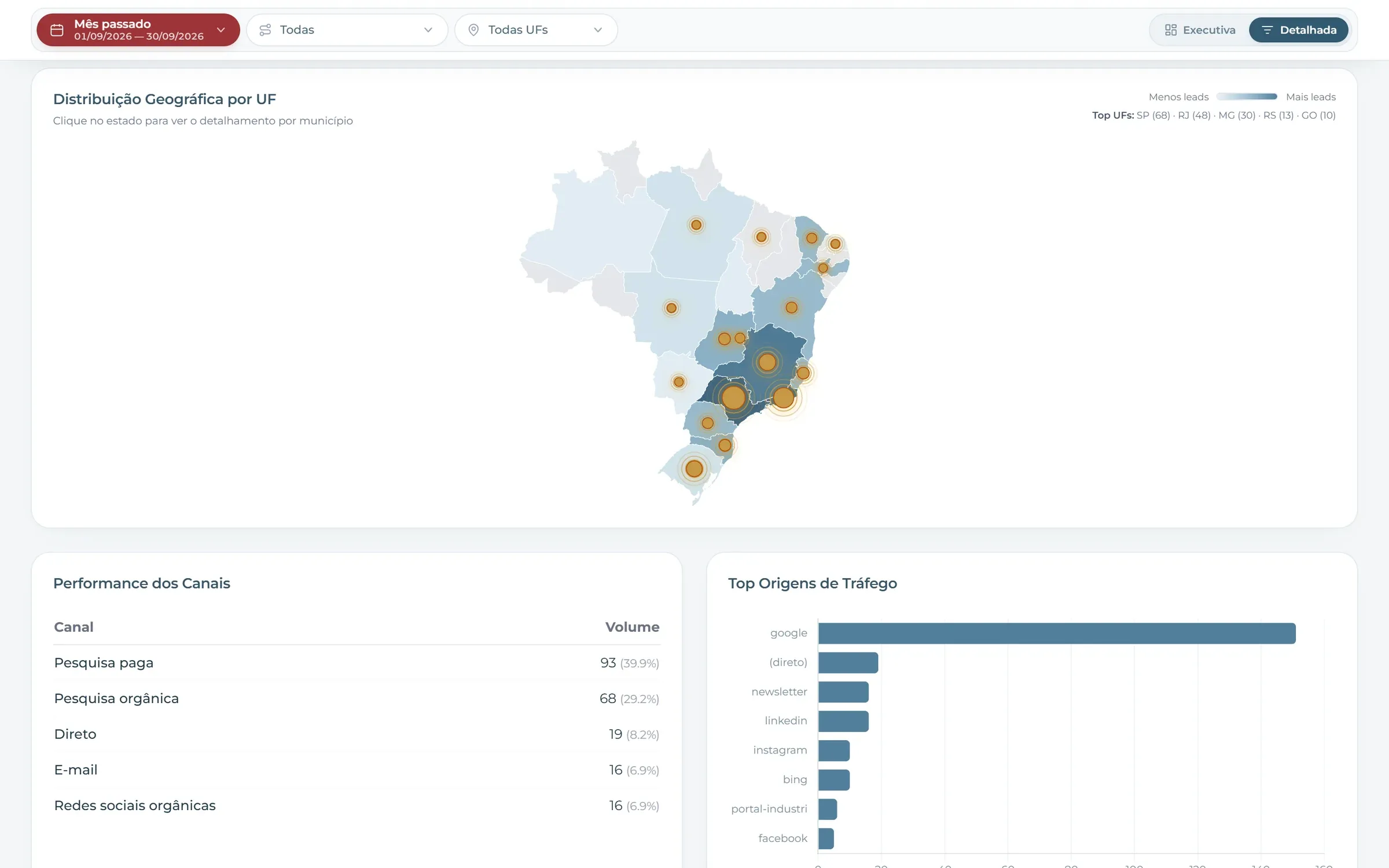Click the Pará state lead marker
Viewport: 1389px width, 868px height.
696,225
